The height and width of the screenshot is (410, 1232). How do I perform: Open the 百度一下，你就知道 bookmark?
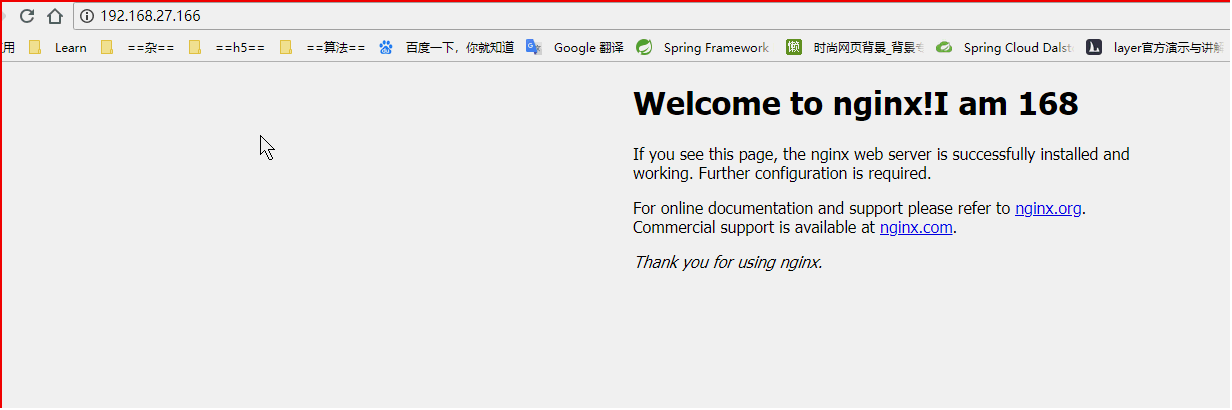[x=446, y=47]
